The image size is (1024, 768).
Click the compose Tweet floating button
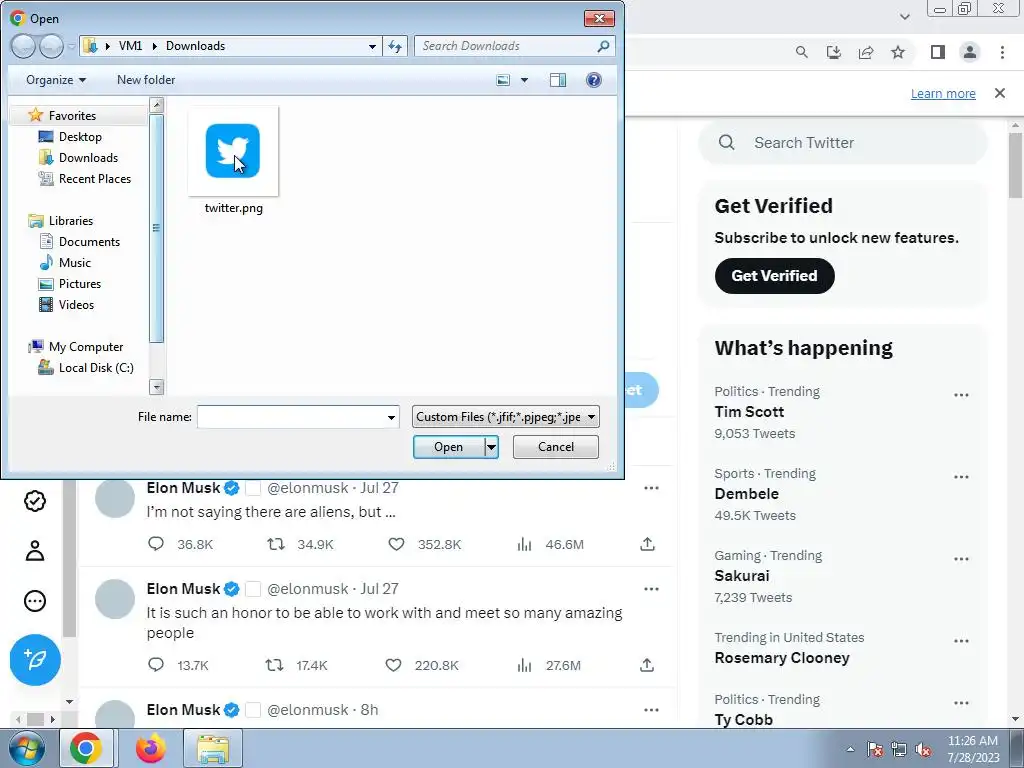pos(35,660)
